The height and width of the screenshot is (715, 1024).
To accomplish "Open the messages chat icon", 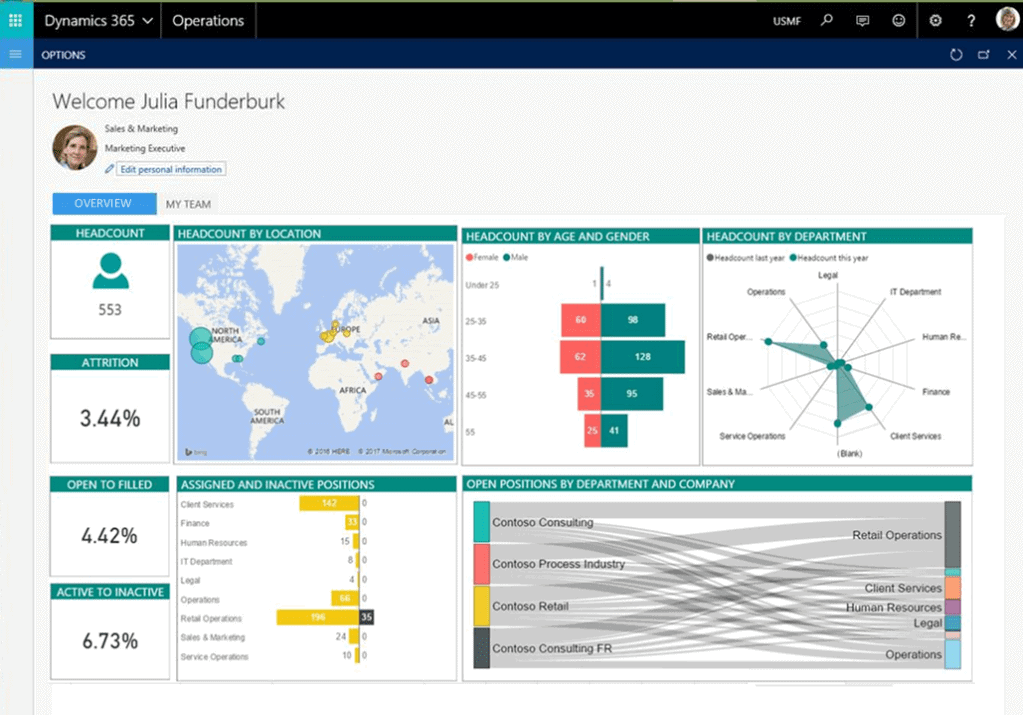I will click(x=863, y=20).
